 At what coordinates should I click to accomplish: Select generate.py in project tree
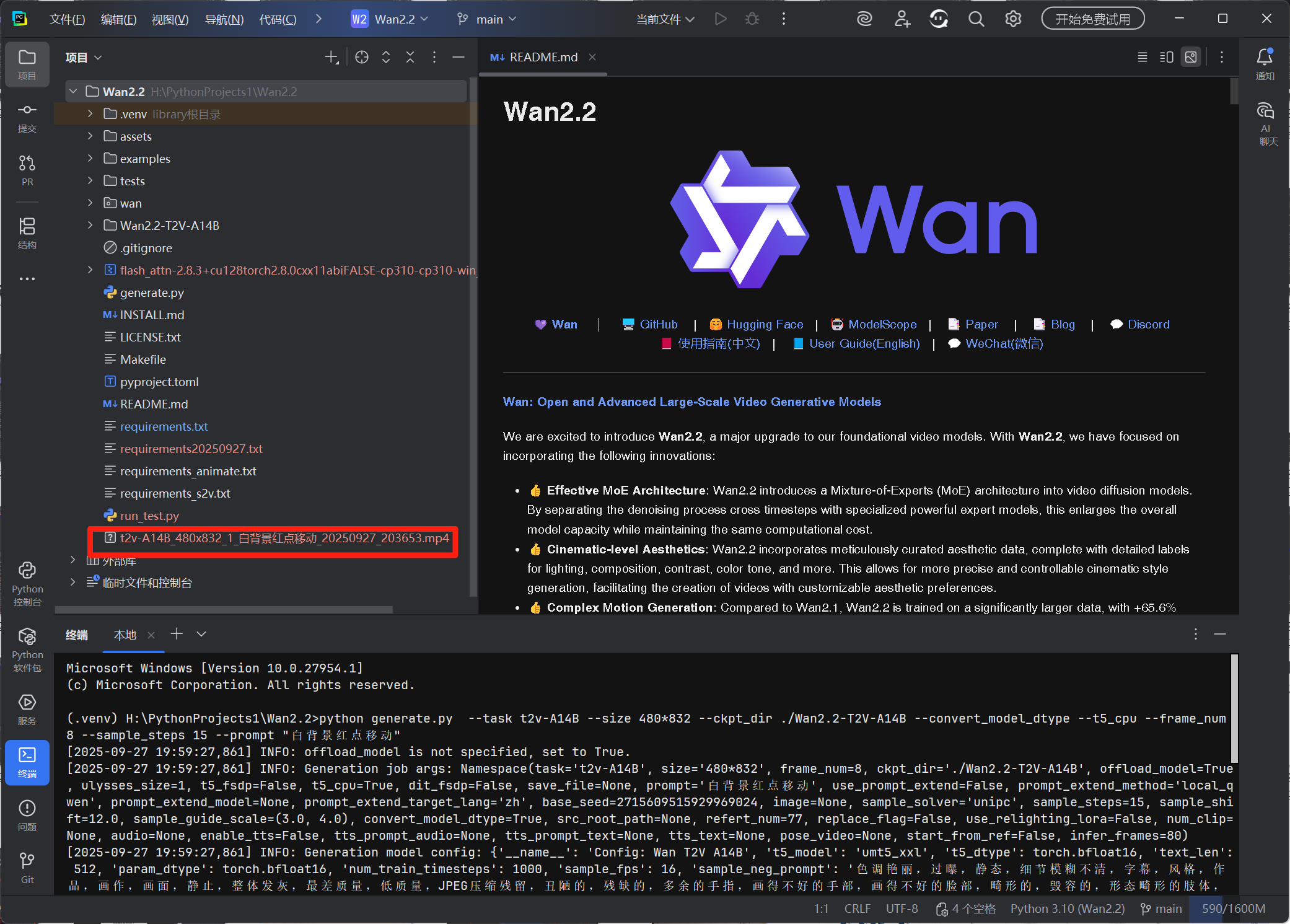[152, 293]
